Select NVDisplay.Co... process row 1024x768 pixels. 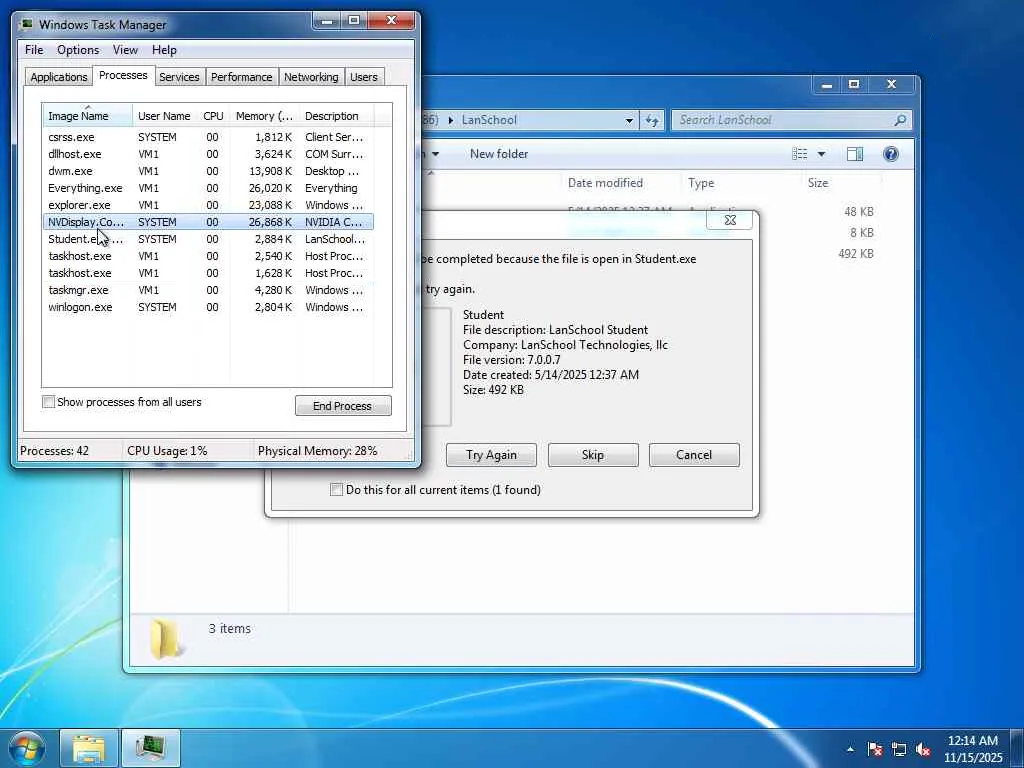pos(208,222)
